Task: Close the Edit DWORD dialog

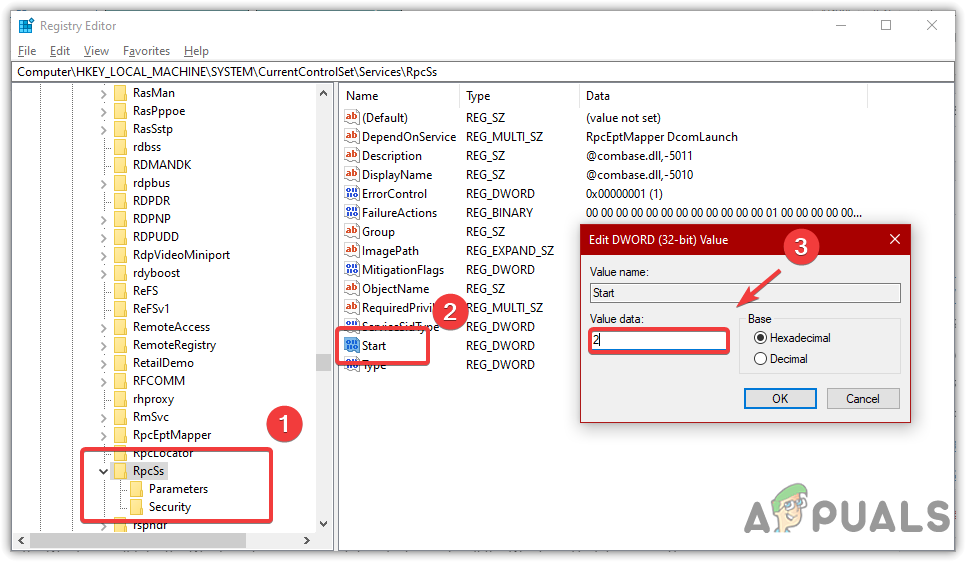Action: [x=895, y=239]
